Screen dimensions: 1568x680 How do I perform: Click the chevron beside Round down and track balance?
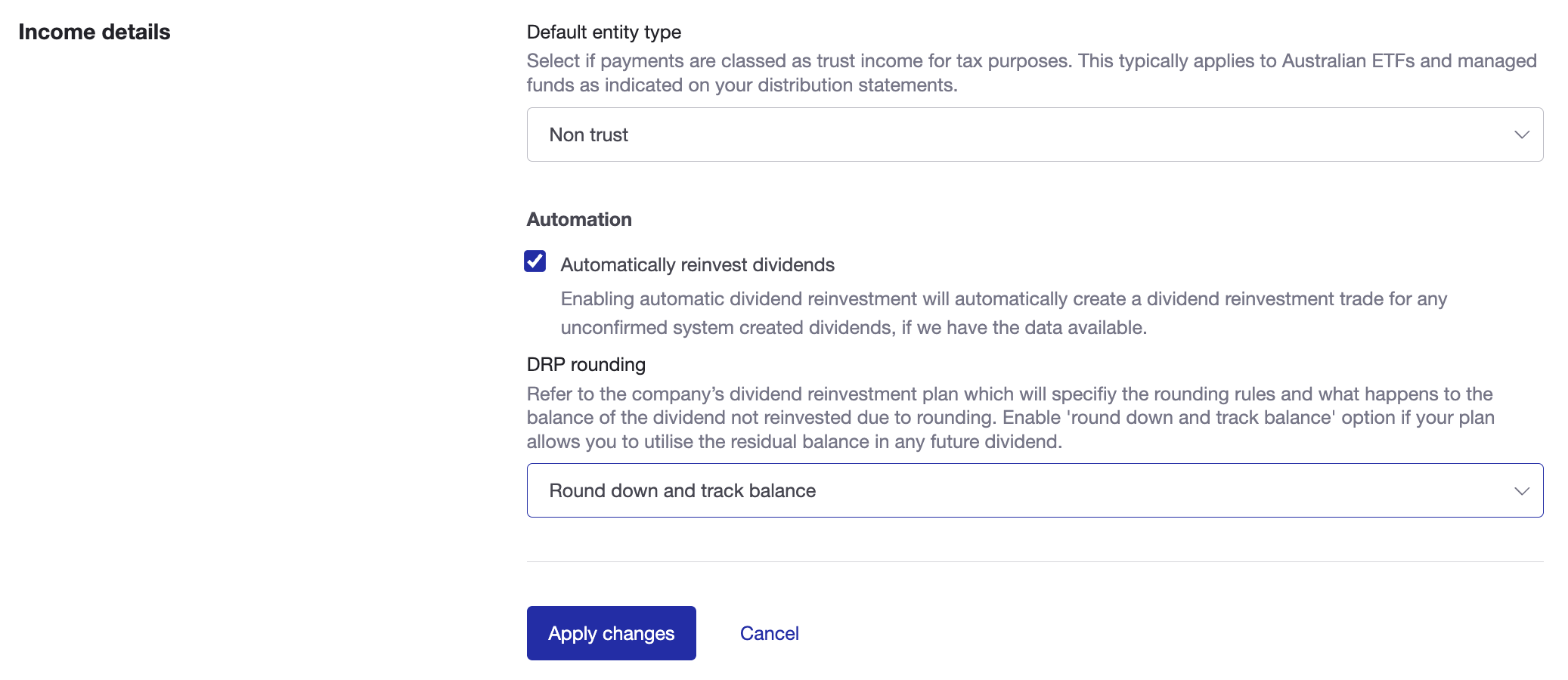[1521, 491]
